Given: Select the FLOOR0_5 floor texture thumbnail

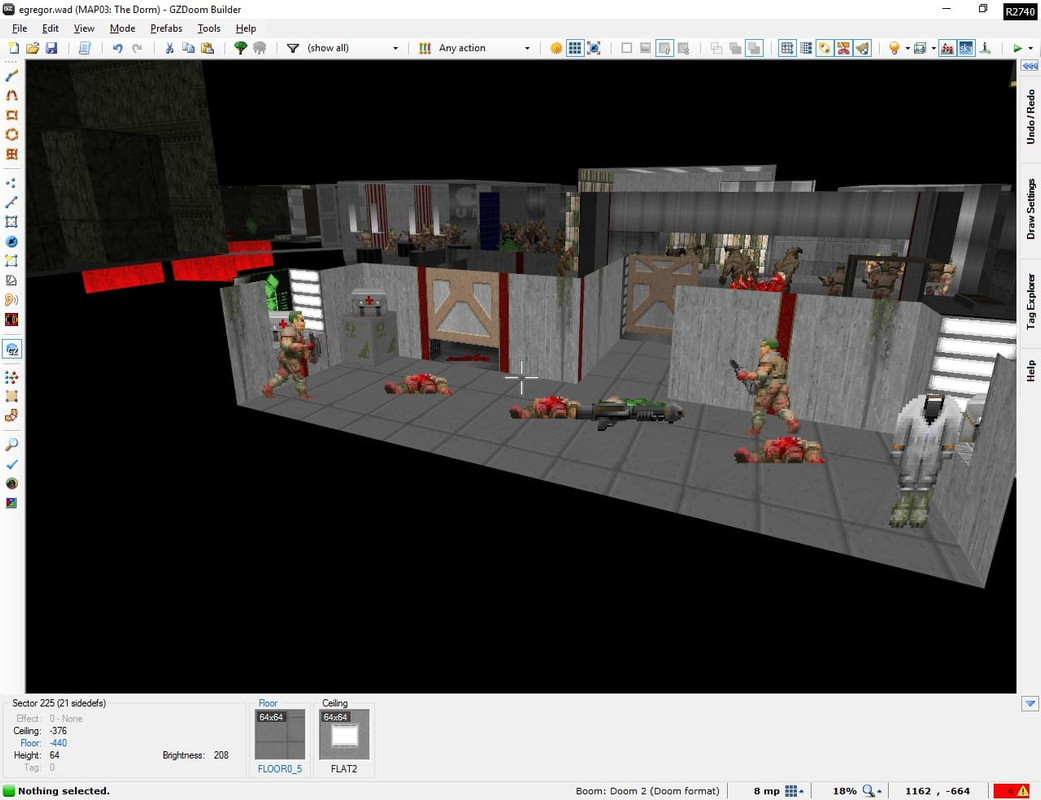Looking at the screenshot, I should [x=280, y=734].
